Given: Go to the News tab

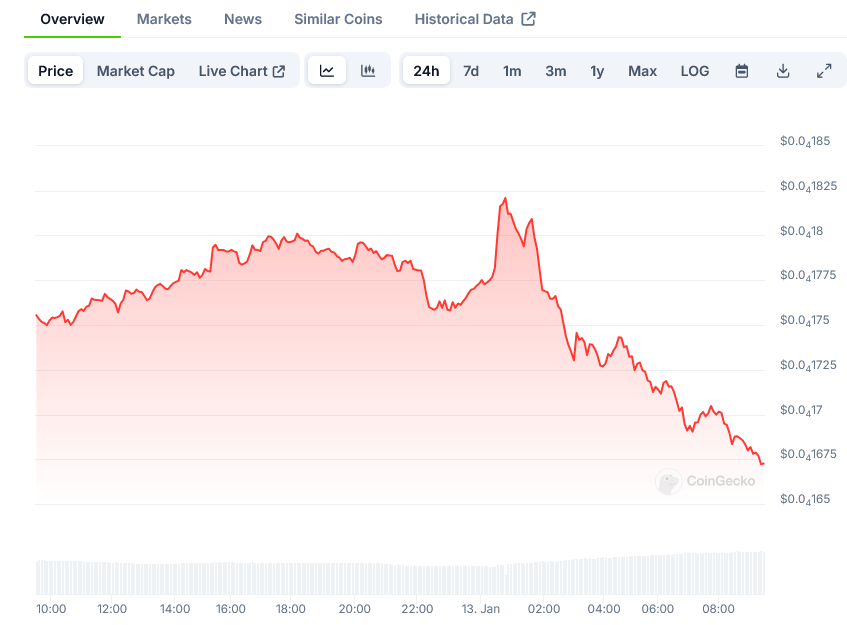Looking at the screenshot, I should coord(243,19).
